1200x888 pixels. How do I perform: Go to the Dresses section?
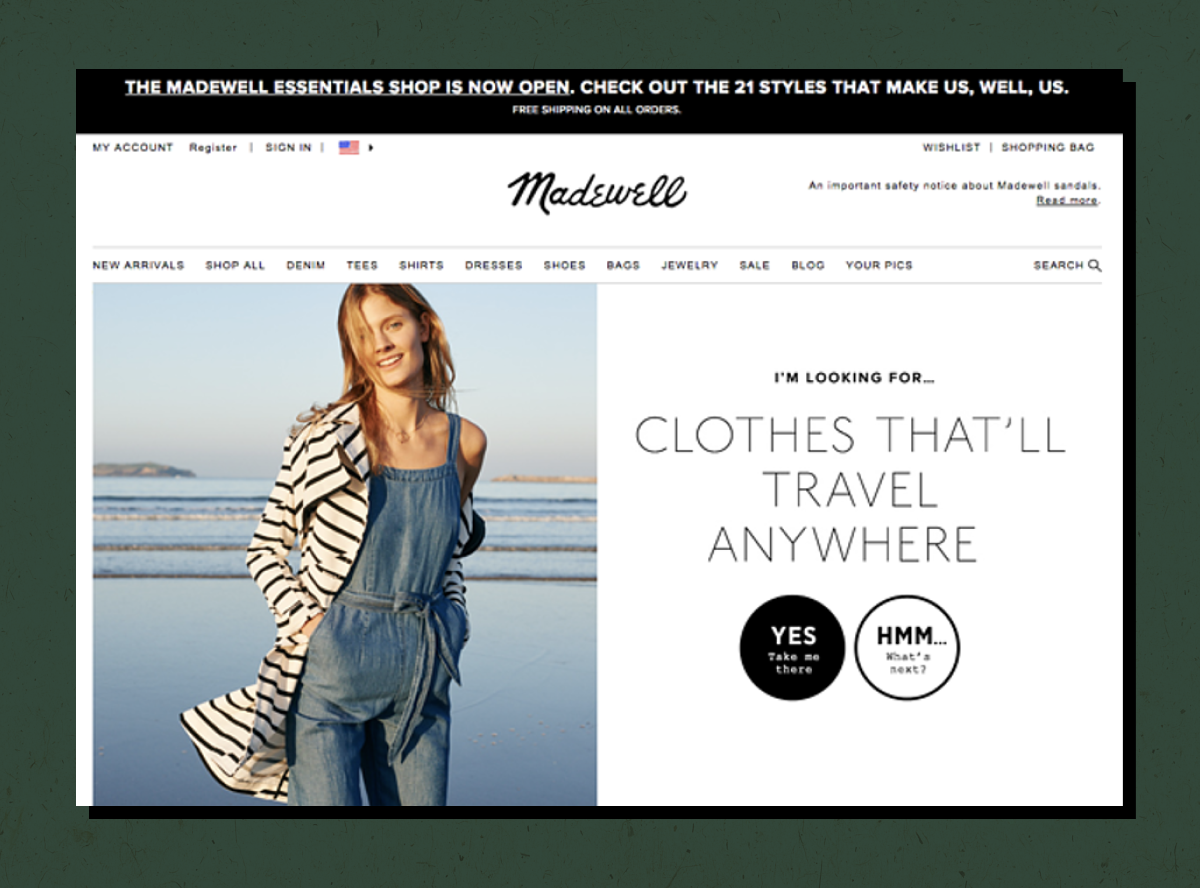click(494, 265)
